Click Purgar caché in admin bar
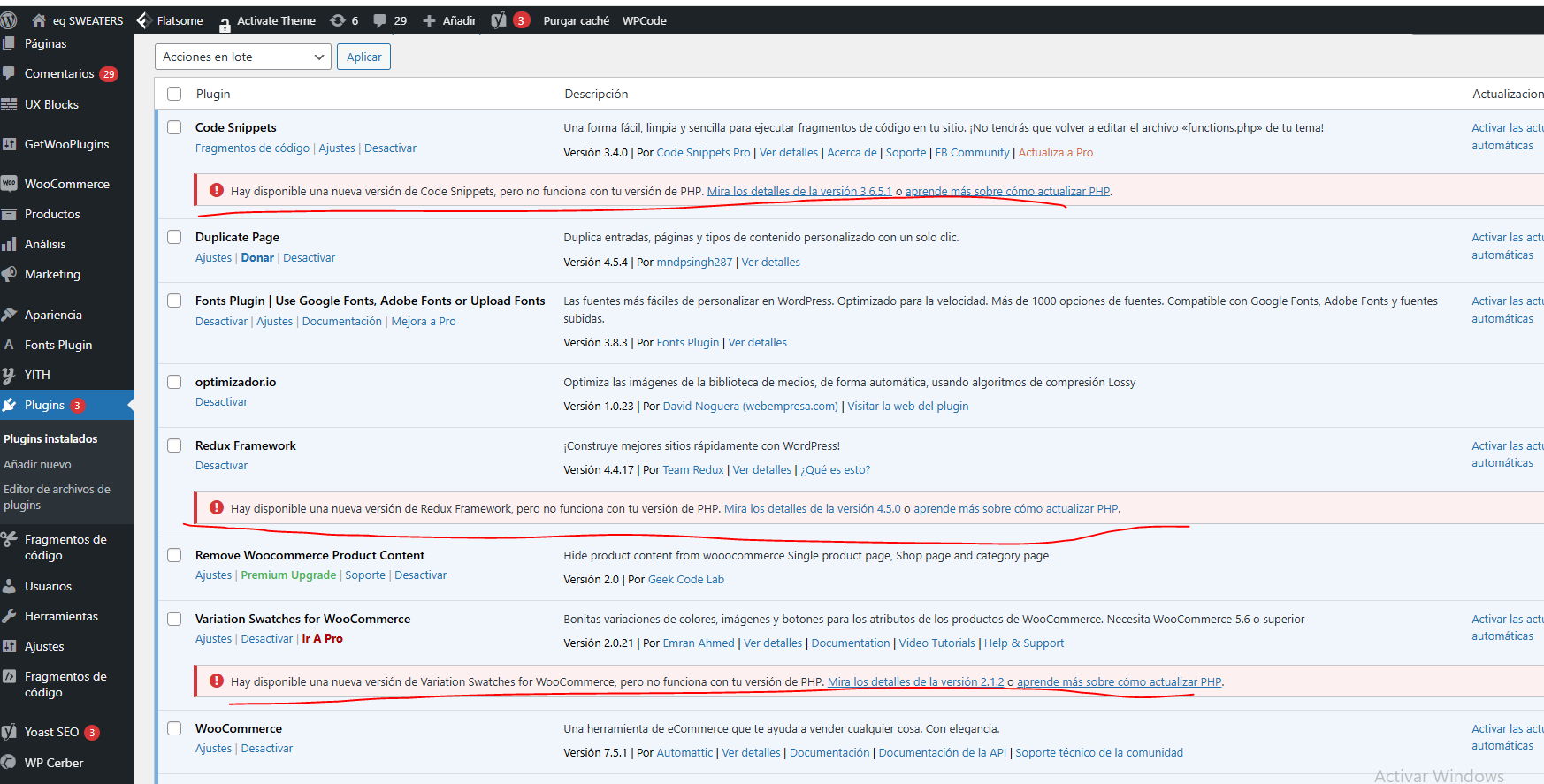This screenshot has height=784, width=1544. tap(576, 20)
